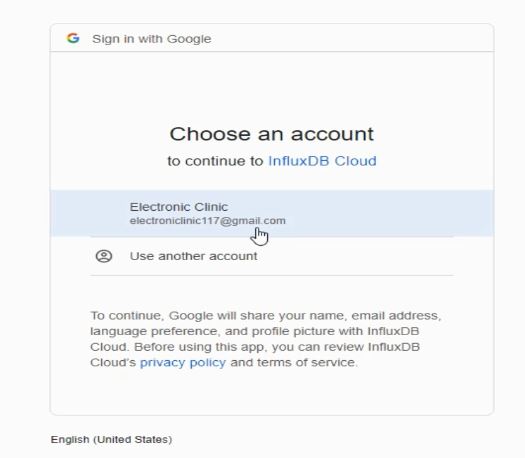Open the privacy policy link
This screenshot has height=458, width=525.
click(183, 363)
